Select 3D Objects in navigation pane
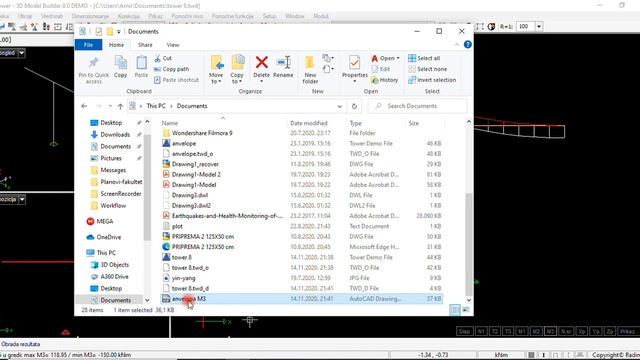This screenshot has height=360, width=640. [x=114, y=264]
